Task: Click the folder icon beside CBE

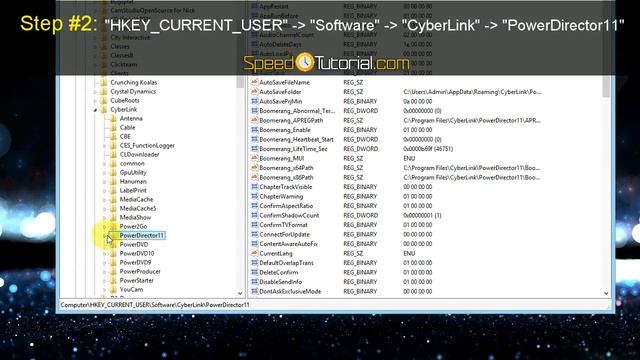Action: click(113, 136)
